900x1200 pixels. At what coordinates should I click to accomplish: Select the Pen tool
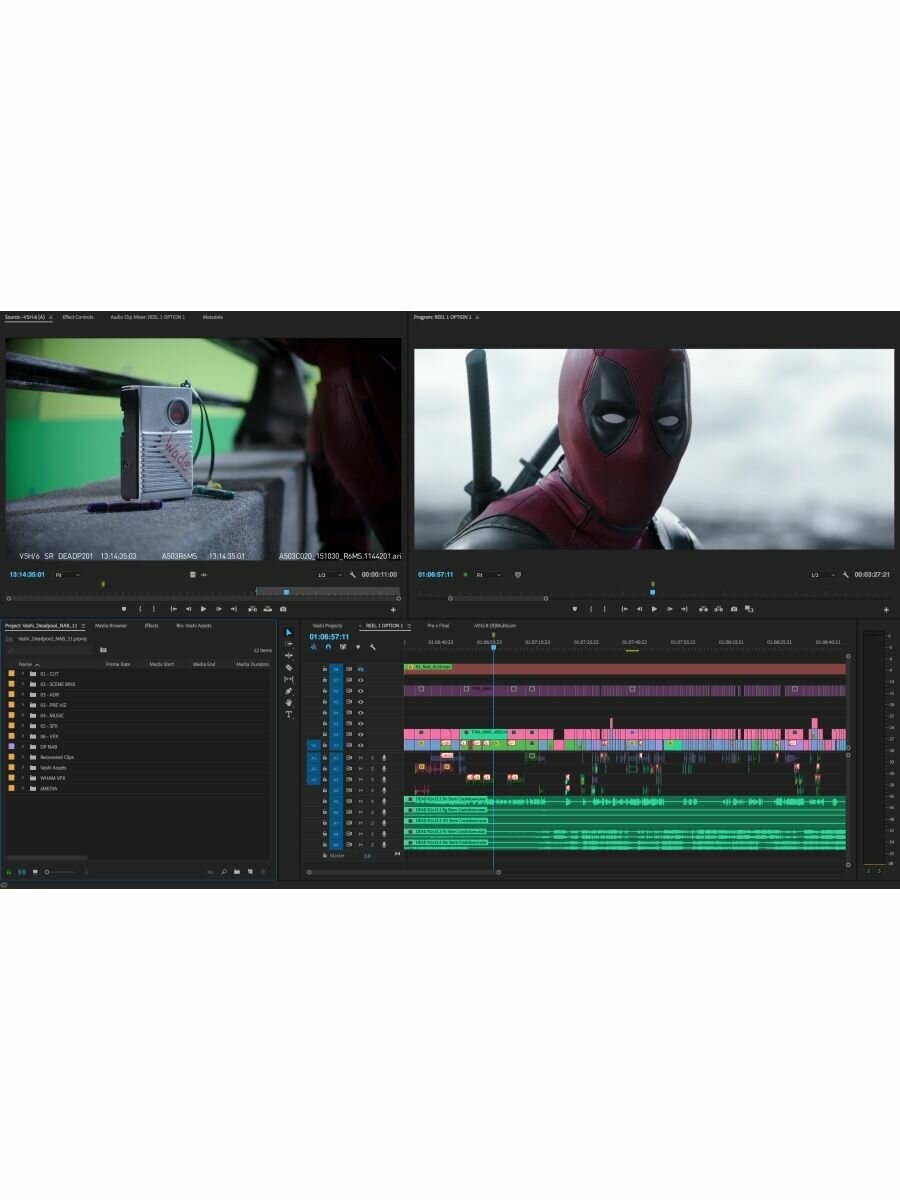tap(289, 691)
